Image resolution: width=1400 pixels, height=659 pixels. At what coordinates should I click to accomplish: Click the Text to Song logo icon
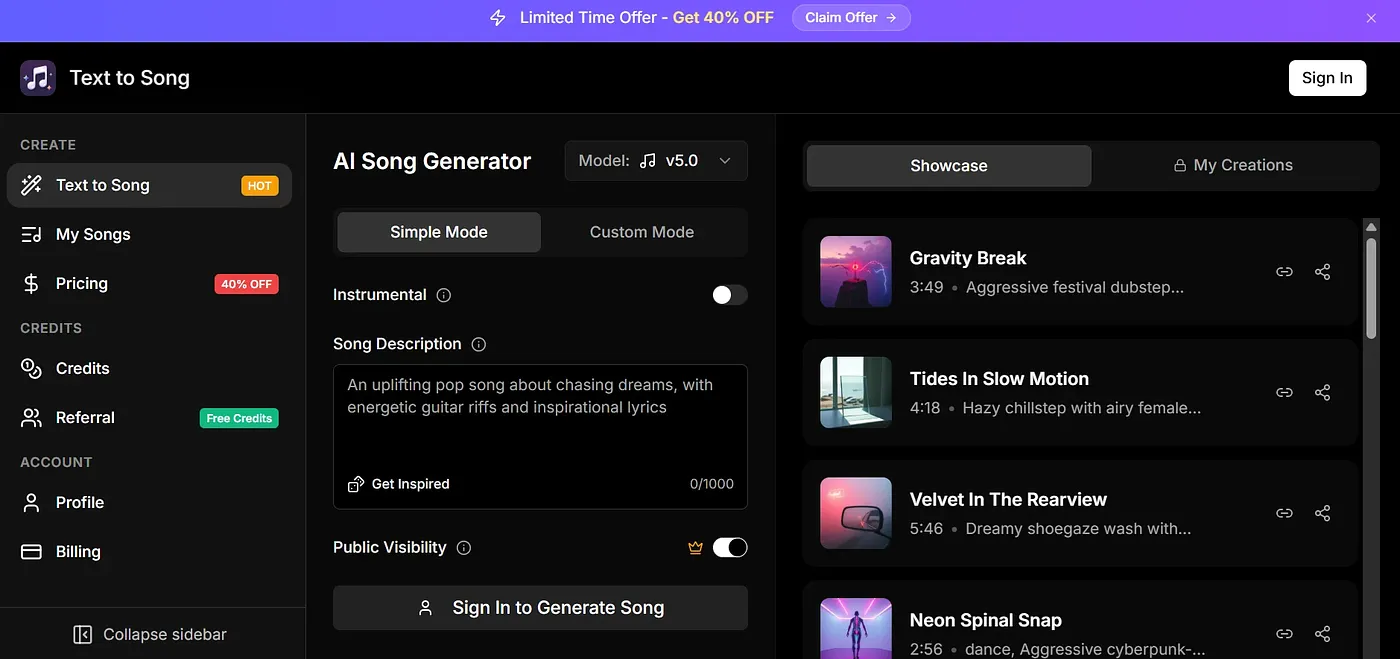tap(38, 78)
